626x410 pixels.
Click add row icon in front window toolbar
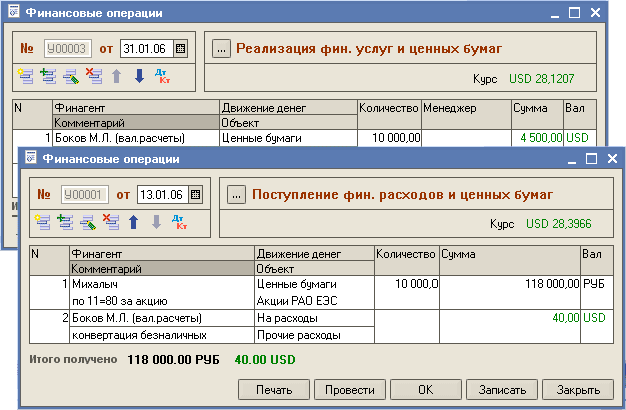point(42,222)
